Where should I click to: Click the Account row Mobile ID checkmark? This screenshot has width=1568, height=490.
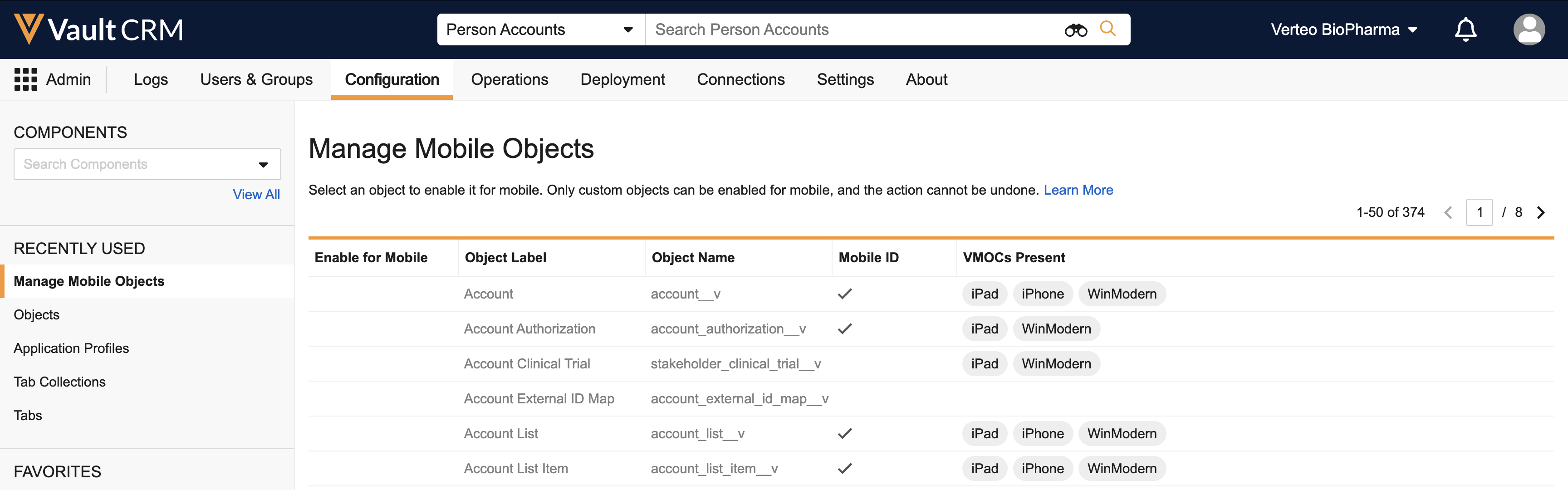coord(844,294)
